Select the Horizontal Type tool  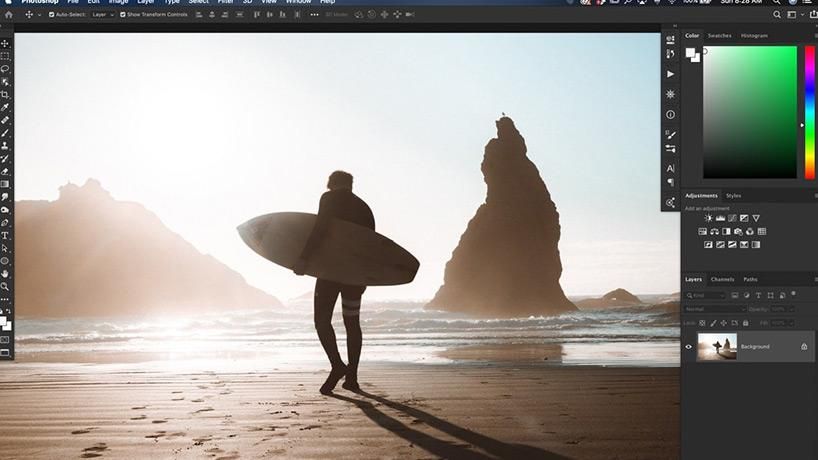tap(5, 236)
